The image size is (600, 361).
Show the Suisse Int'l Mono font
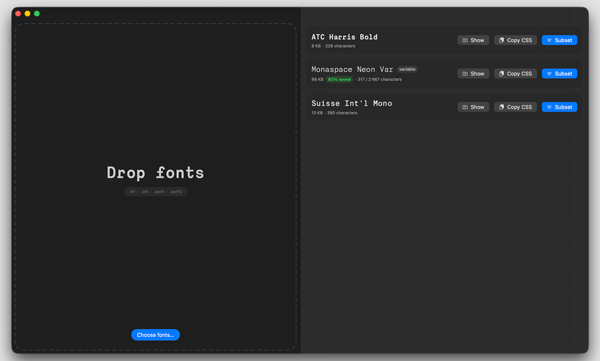[x=473, y=107]
